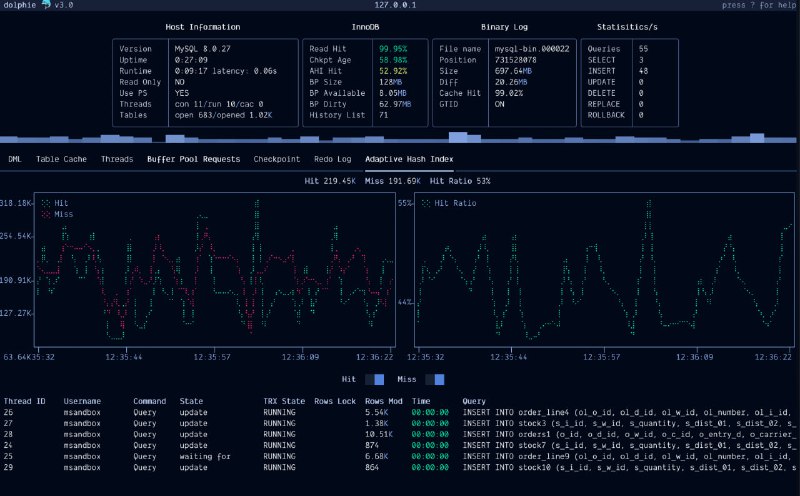Click the Hit legend in left chart
The image size is (800, 496).
[55, 203]
